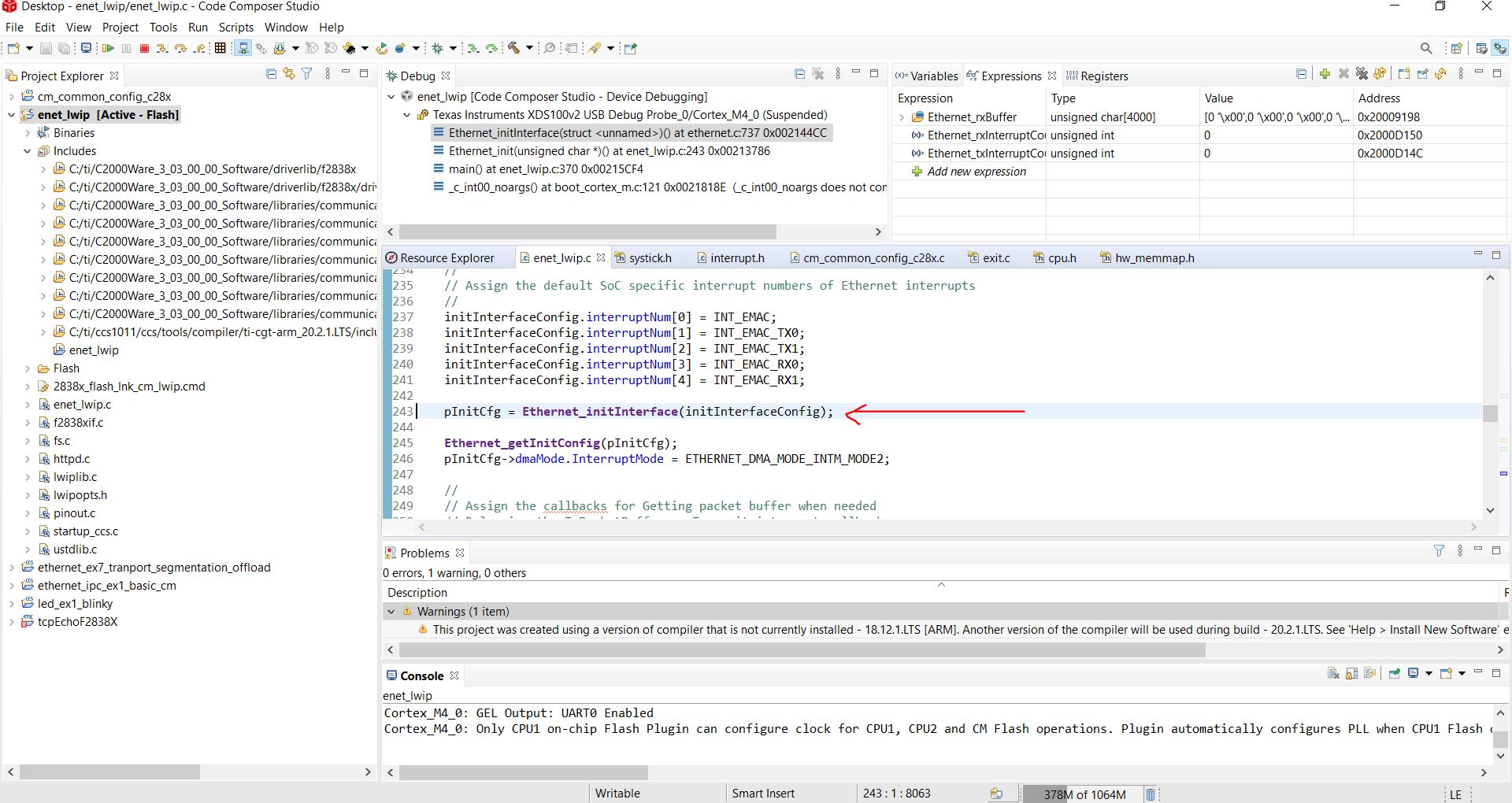Click the toolbar search magnifier icon

[x=1426, y=49]
